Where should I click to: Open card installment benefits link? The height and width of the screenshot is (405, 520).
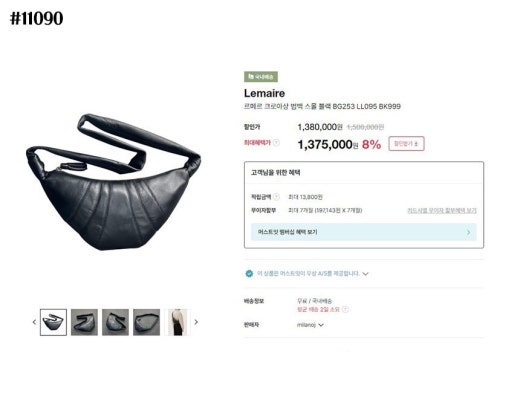coord(442,210)
